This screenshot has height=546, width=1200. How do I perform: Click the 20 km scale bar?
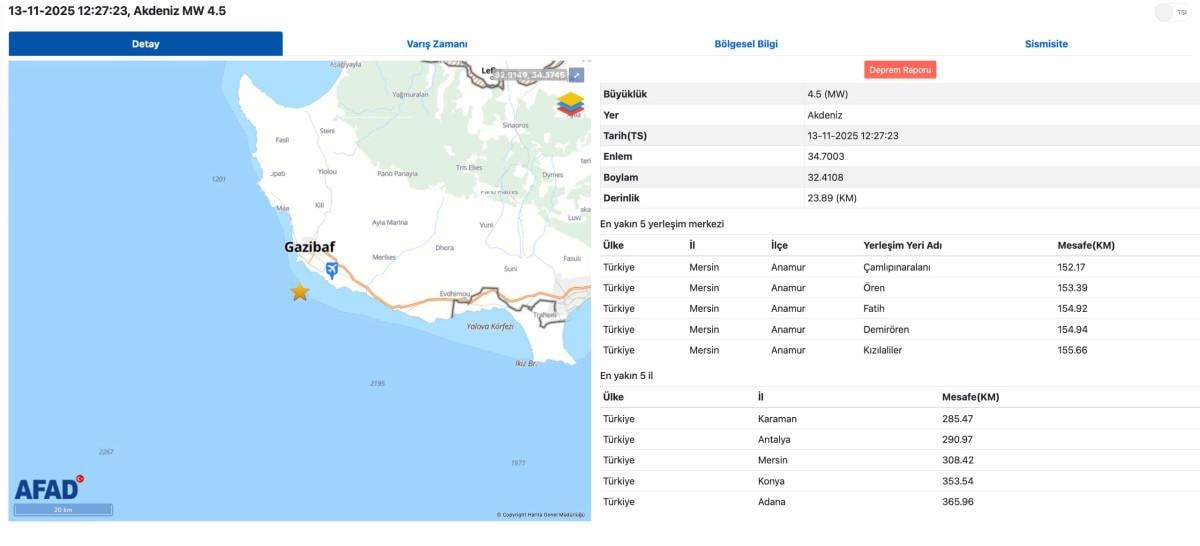63,510
